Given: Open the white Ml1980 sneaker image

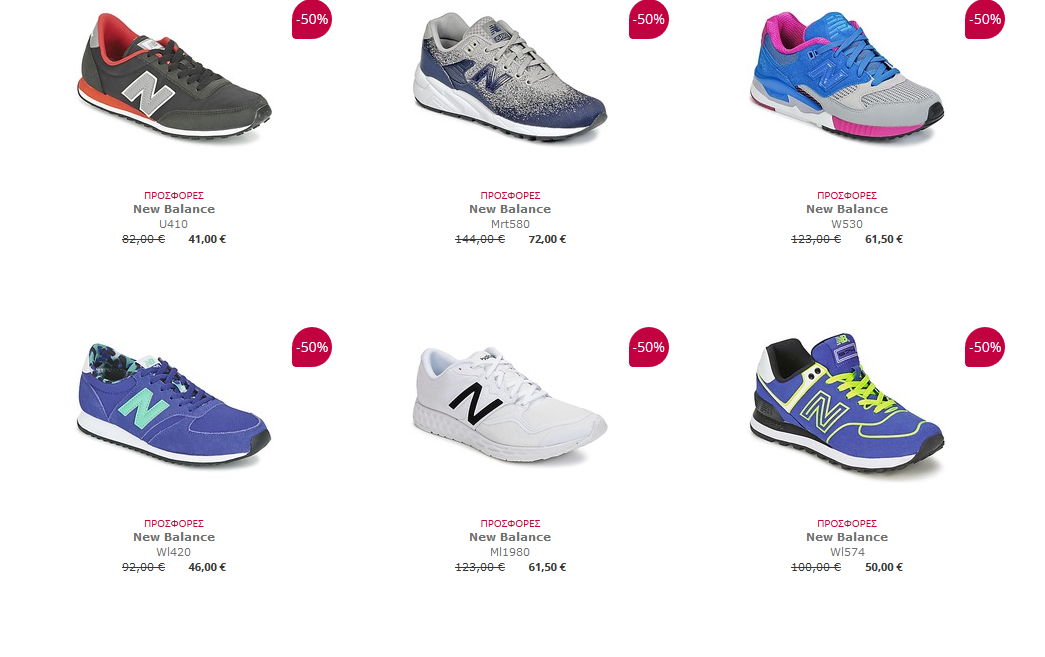Looking at the screenshot, I should pyautogui.click(x=510, y=404).
